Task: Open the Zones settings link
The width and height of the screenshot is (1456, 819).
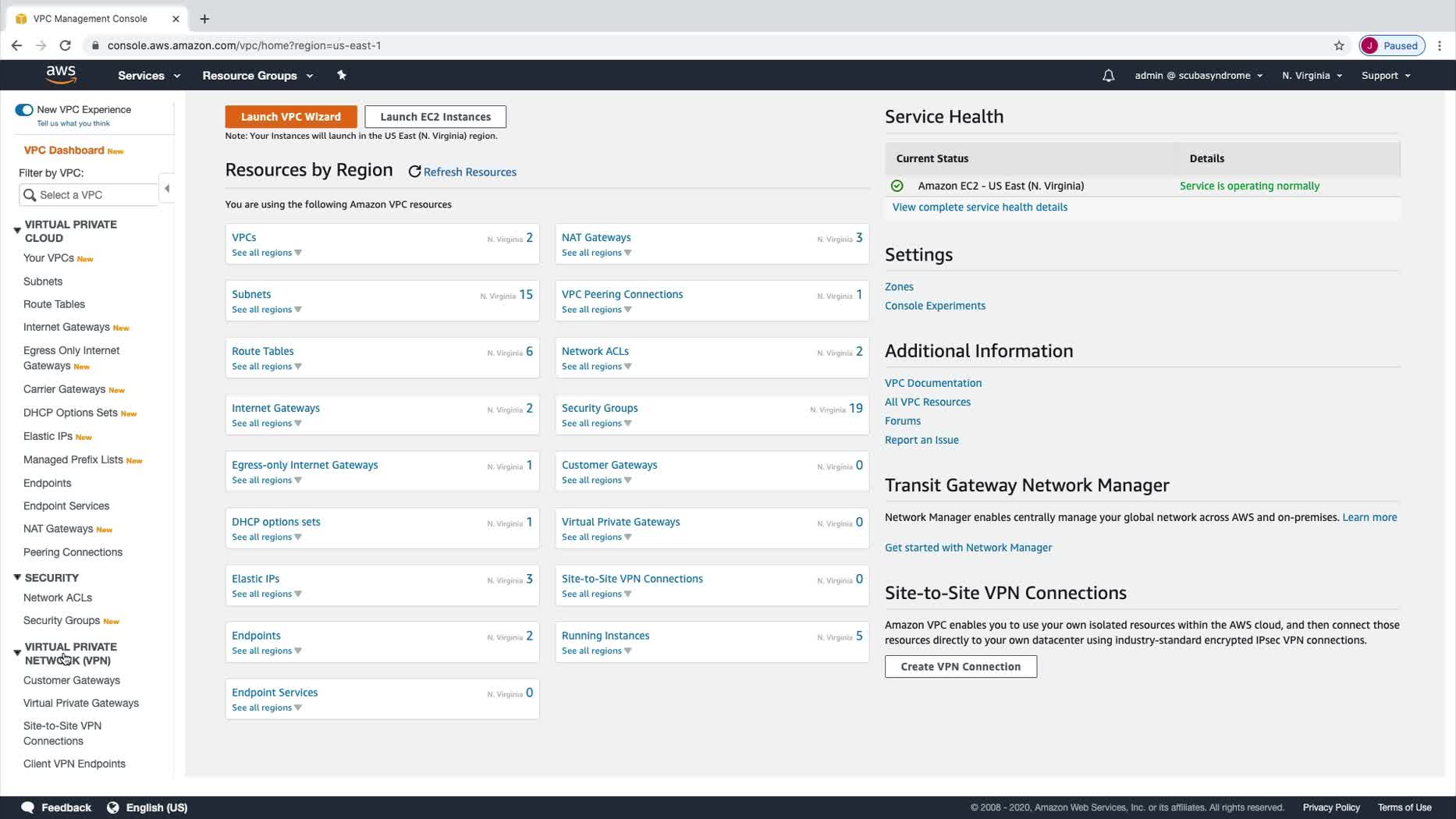Action: [899, 287]
